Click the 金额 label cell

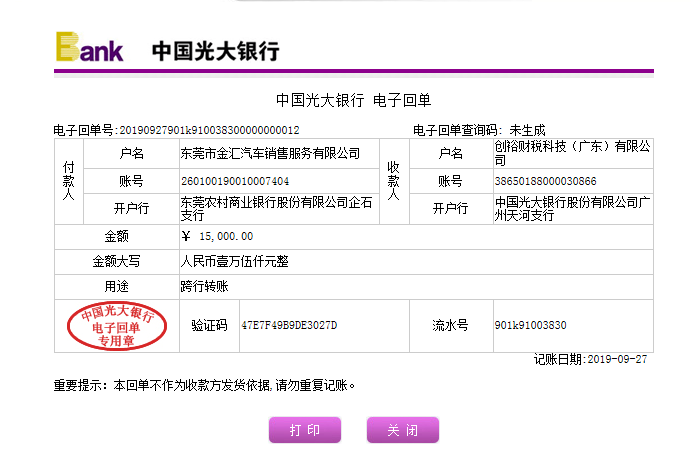pyautogui.click(x=117, y=237)
